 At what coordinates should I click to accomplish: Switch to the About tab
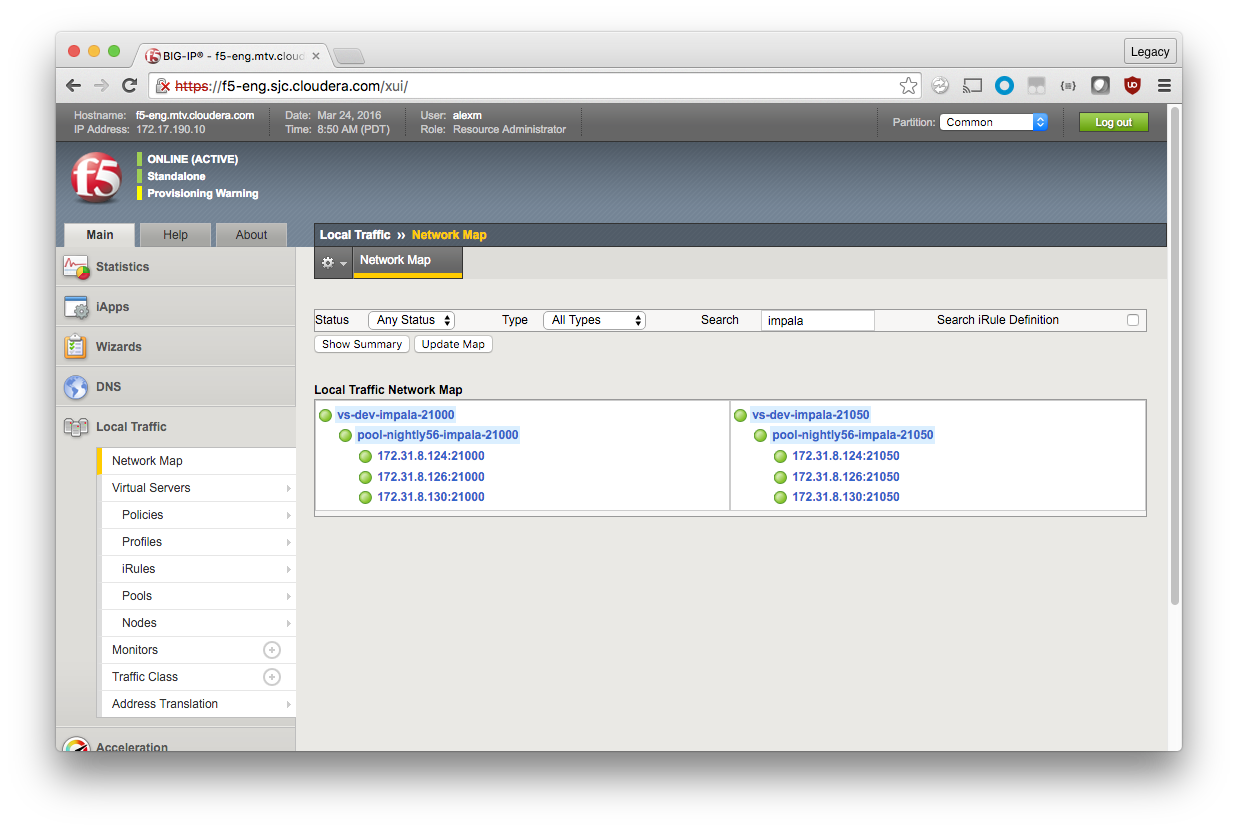251,235
